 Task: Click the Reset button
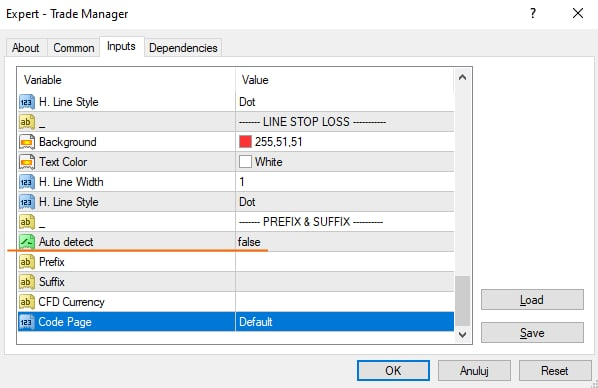point(555,370)
